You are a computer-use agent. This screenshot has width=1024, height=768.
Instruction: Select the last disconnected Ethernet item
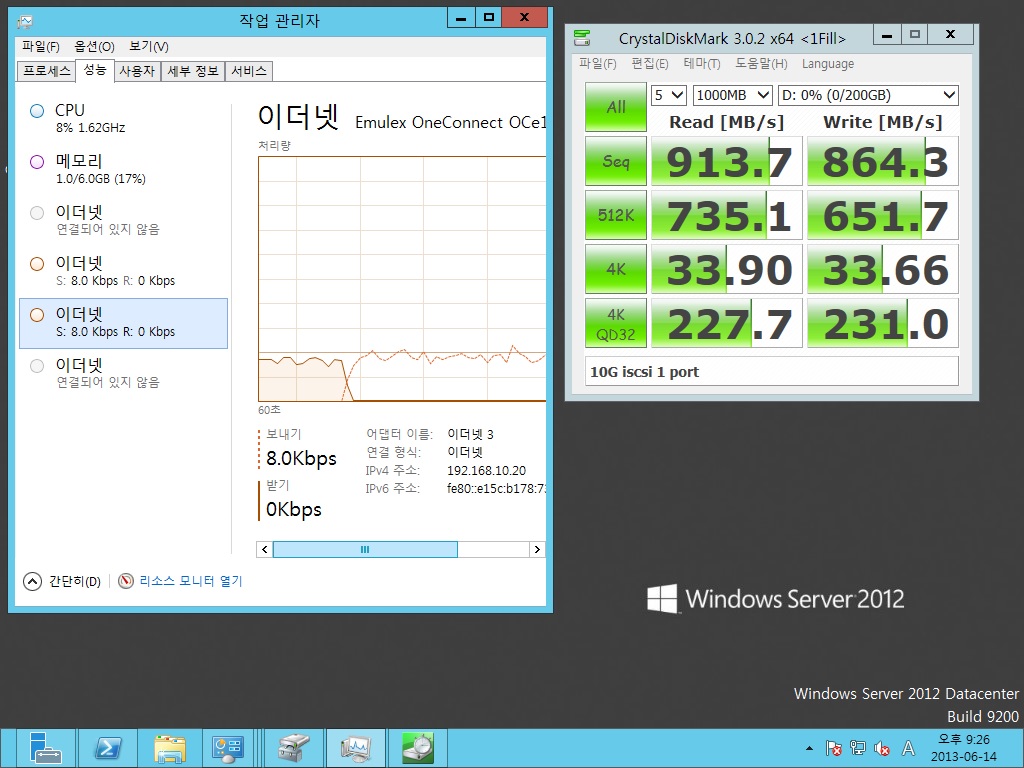pyautogui.click(x=123, y=374)
